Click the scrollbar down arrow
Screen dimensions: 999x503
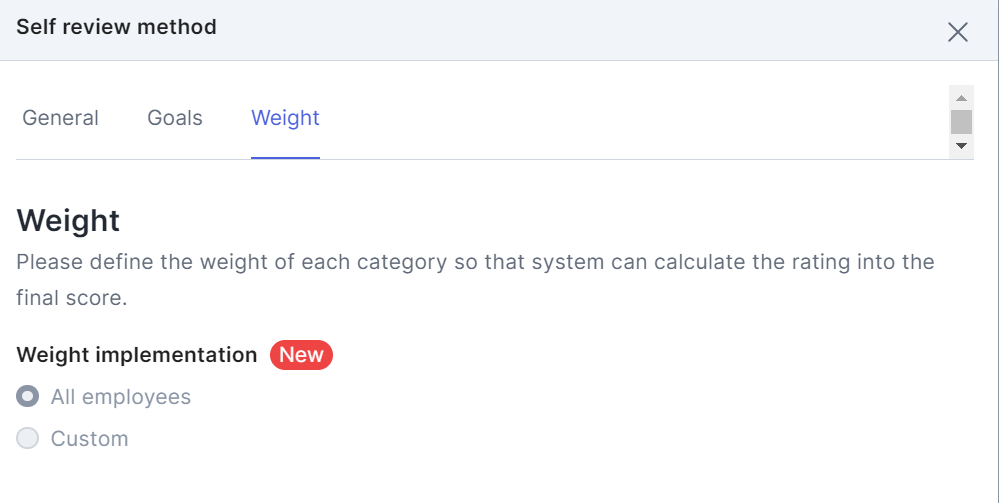pos(961,146)
